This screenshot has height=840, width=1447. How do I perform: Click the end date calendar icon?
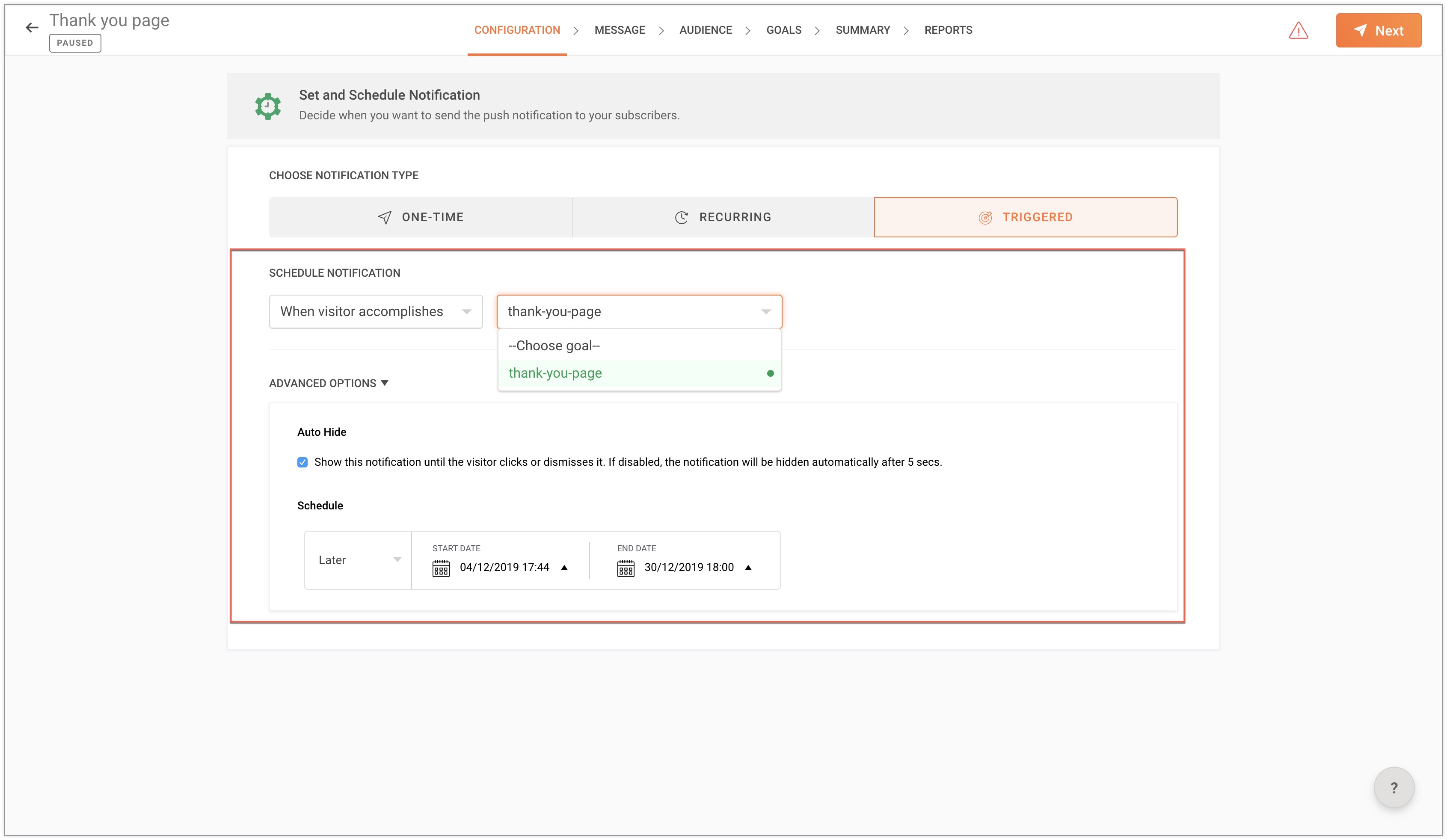[x=626, y=568]
